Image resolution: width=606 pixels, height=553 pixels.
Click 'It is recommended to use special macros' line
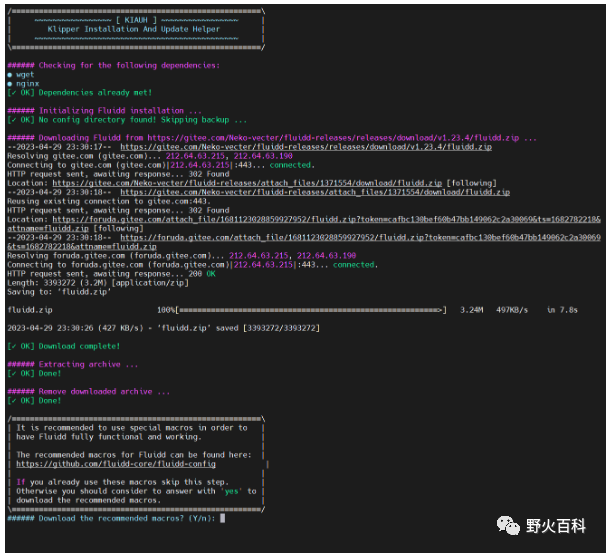tap(132, 428)
